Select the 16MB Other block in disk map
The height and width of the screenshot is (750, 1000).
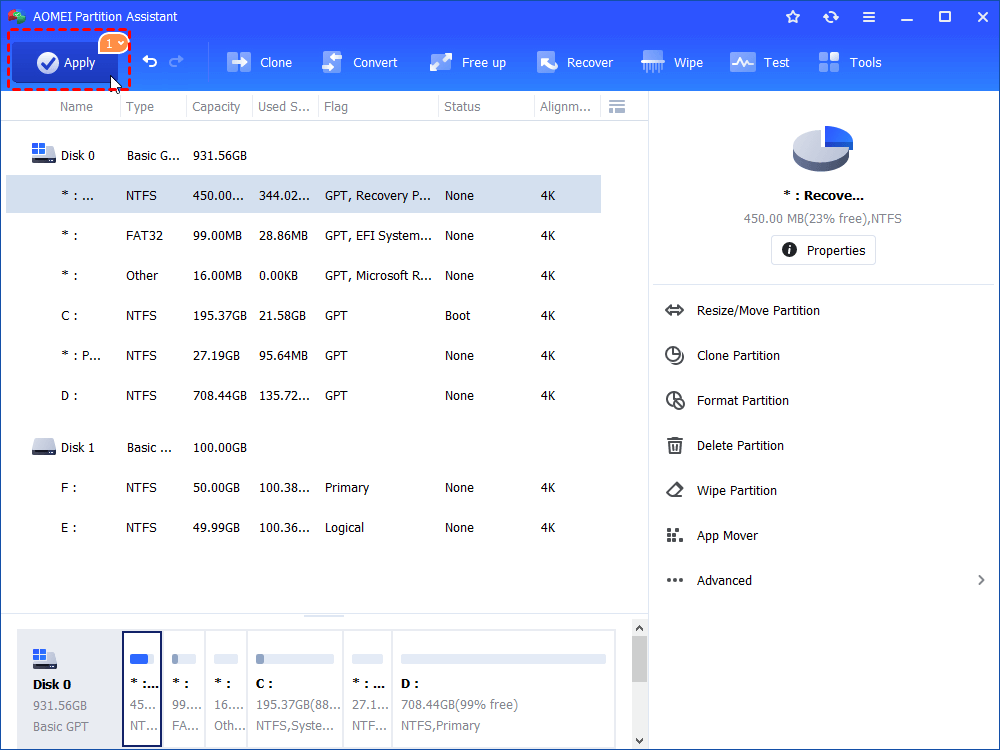[226, 689]
